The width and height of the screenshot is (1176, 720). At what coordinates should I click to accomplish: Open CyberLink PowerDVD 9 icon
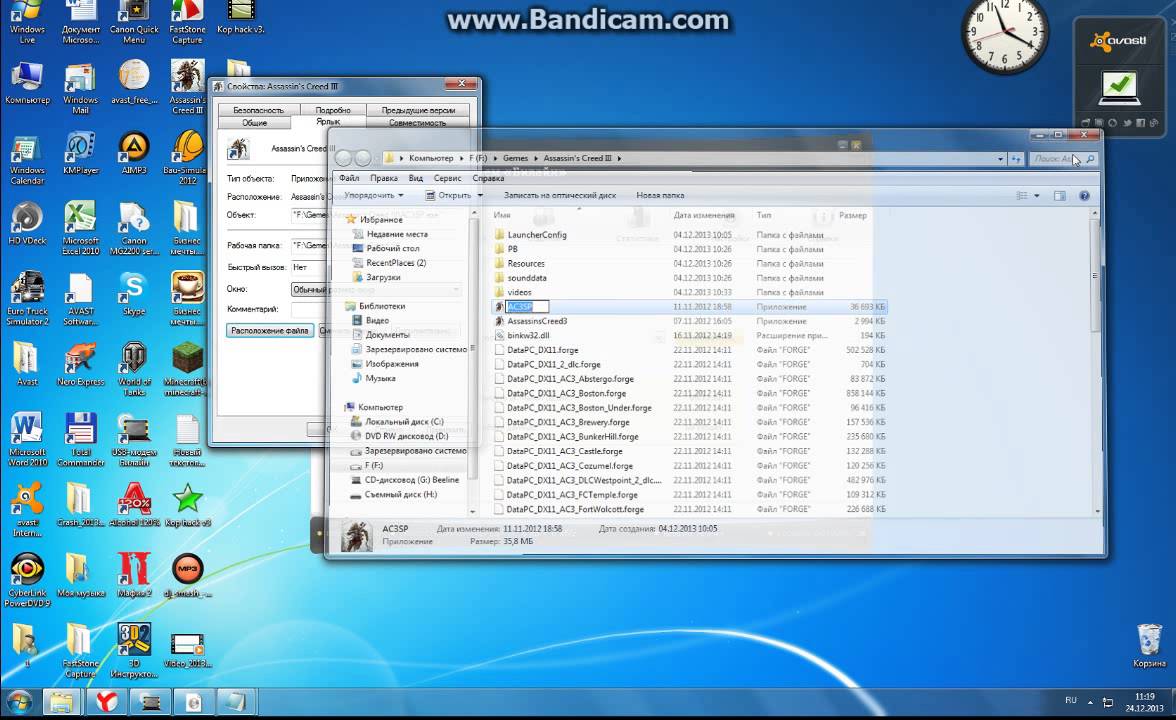[27, 580]
